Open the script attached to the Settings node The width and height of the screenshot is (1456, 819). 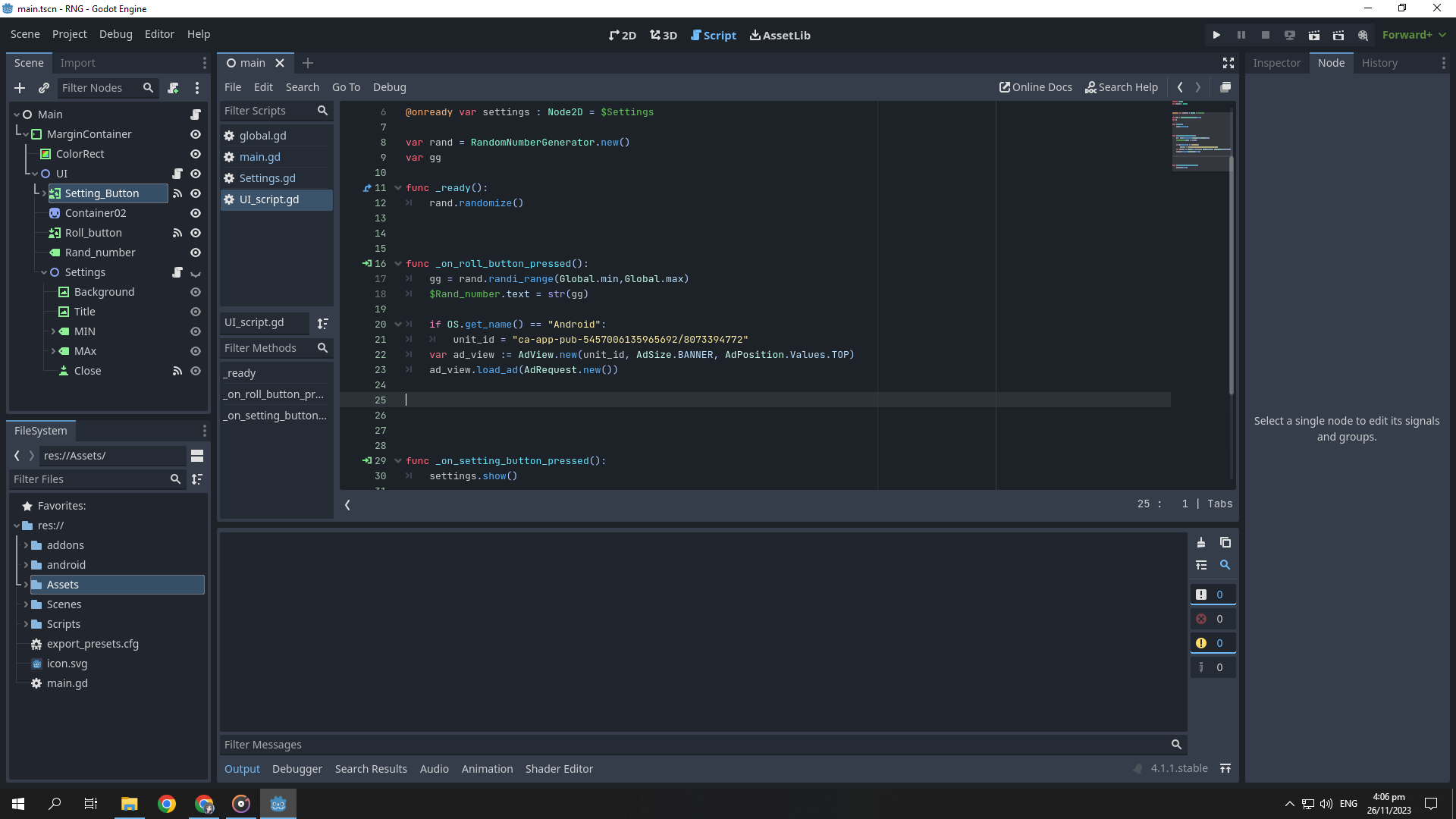pyautogui.click(x=177, y=272)
